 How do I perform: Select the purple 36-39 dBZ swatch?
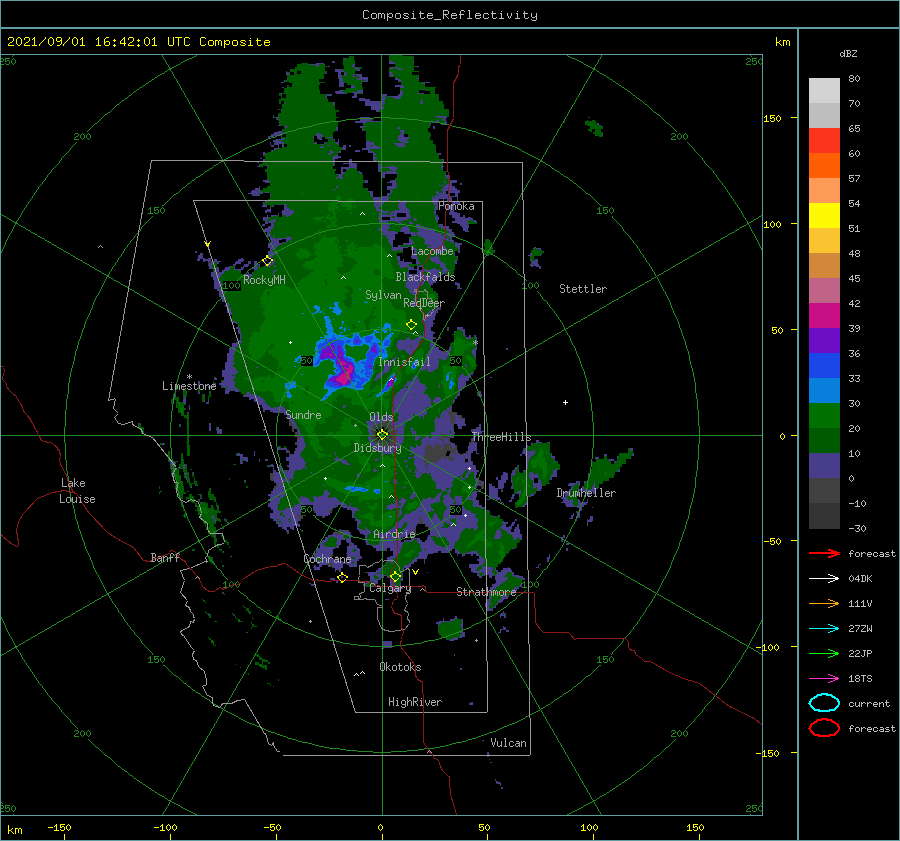(824, 340)
